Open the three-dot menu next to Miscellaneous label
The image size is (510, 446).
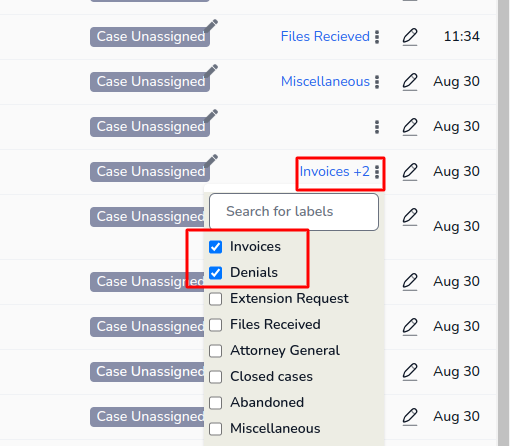pyautogui.click(x=377, y=82)
